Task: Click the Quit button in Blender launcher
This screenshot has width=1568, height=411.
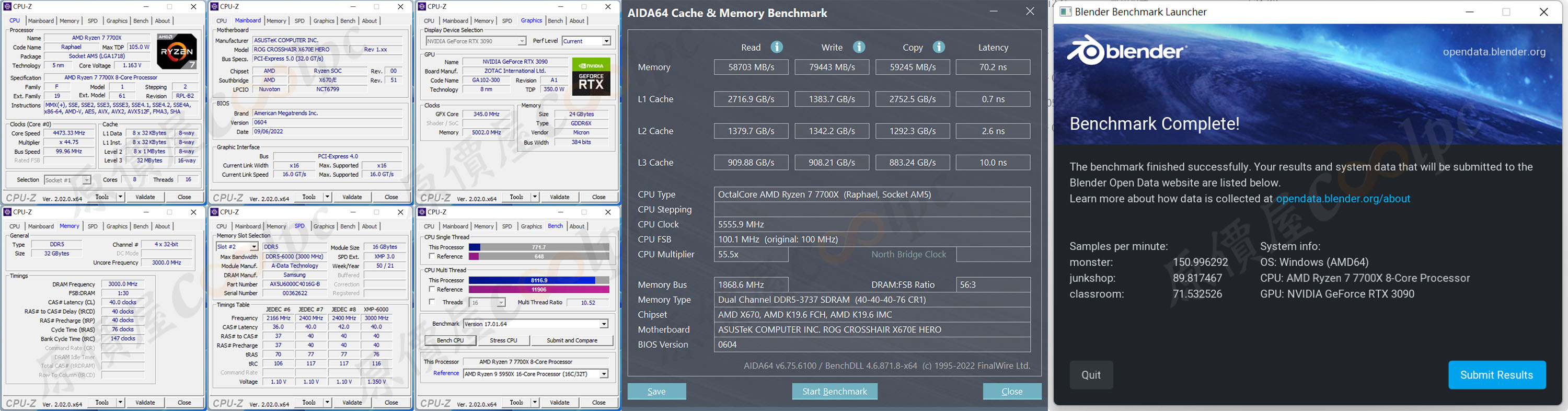Action: tap(1091, 375)
